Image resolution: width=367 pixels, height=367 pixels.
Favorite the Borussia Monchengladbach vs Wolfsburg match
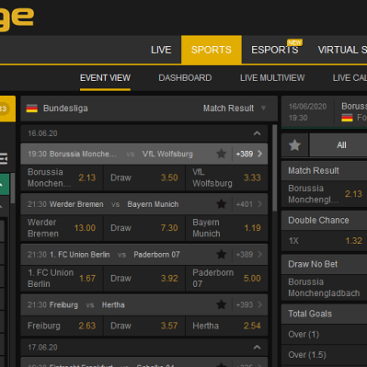point(221,154)
